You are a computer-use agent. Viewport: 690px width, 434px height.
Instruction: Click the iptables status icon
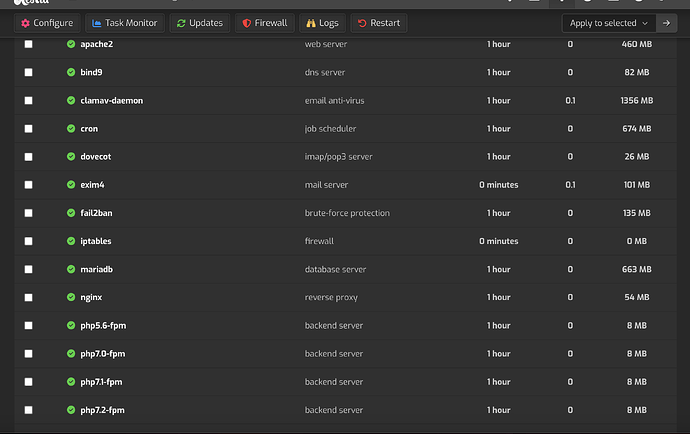(x=71, y=241)
